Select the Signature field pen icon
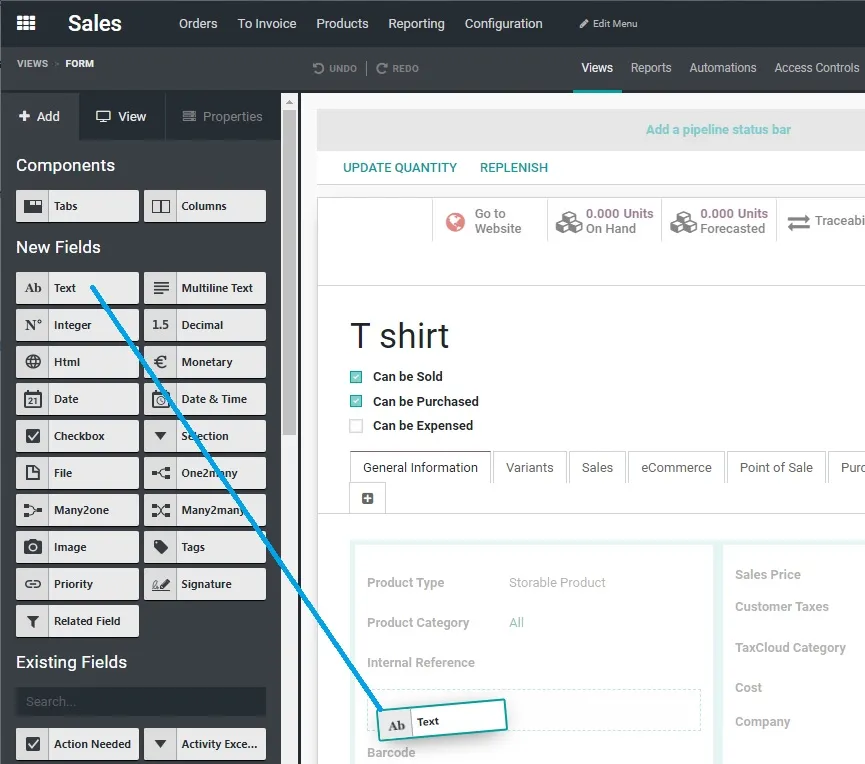Screen dimensions: 865x764 (160, 584)
